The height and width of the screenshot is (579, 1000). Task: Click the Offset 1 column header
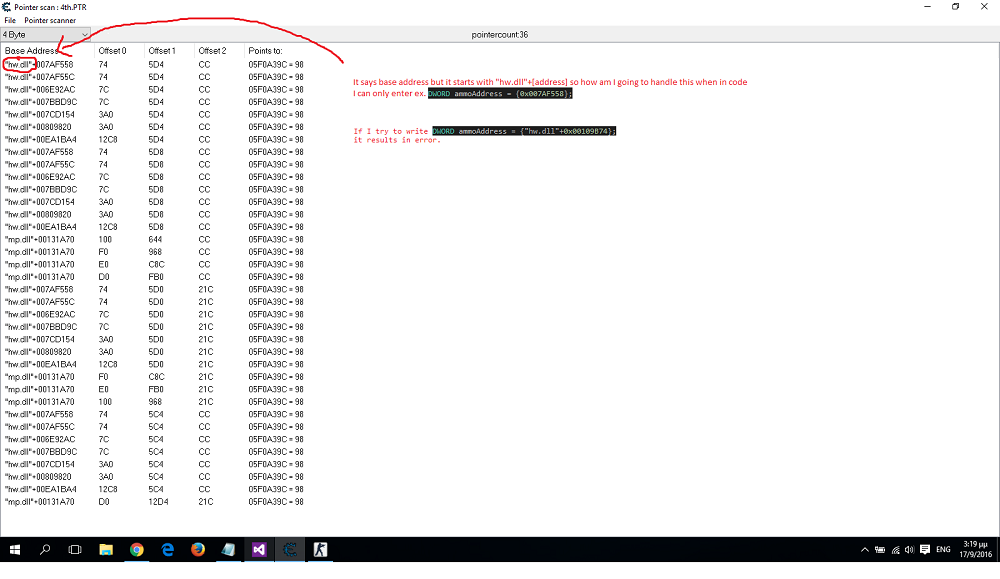[161, 50]
